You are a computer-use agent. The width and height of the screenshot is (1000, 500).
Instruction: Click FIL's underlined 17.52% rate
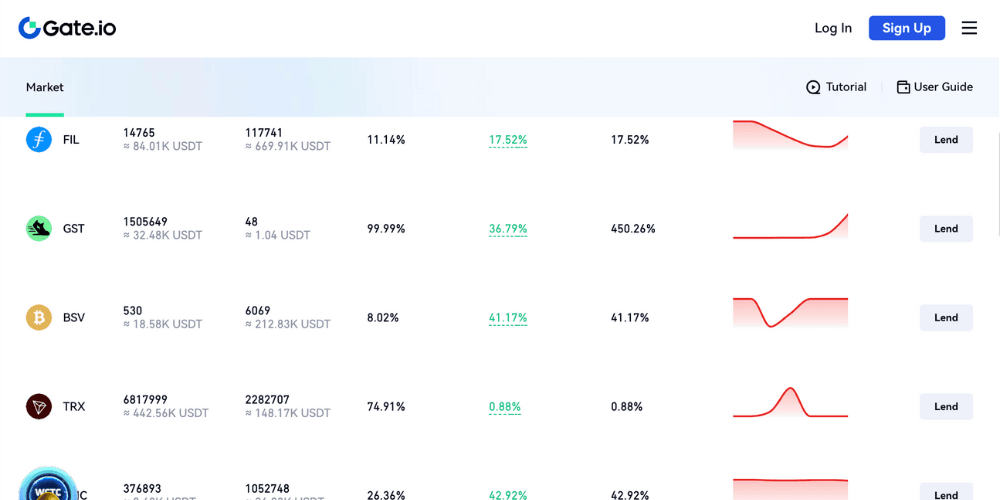click(x=508, y=140)
